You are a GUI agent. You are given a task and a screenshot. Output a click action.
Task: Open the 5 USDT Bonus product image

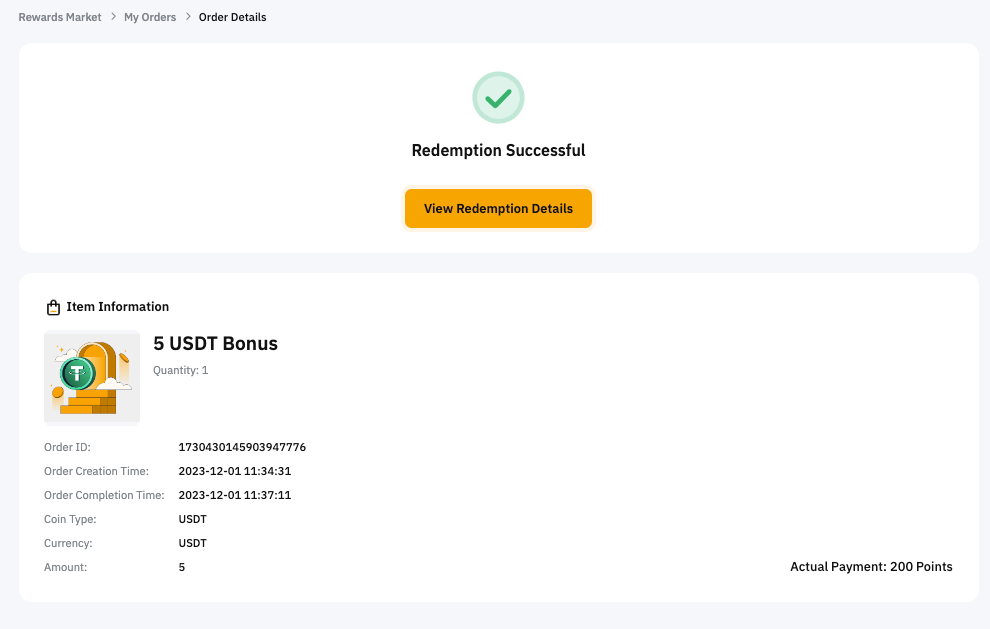tap(92, 377)
